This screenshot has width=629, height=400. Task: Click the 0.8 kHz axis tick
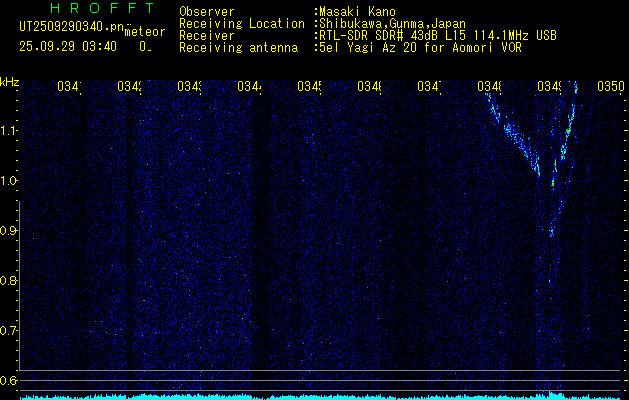coord(9,281)
